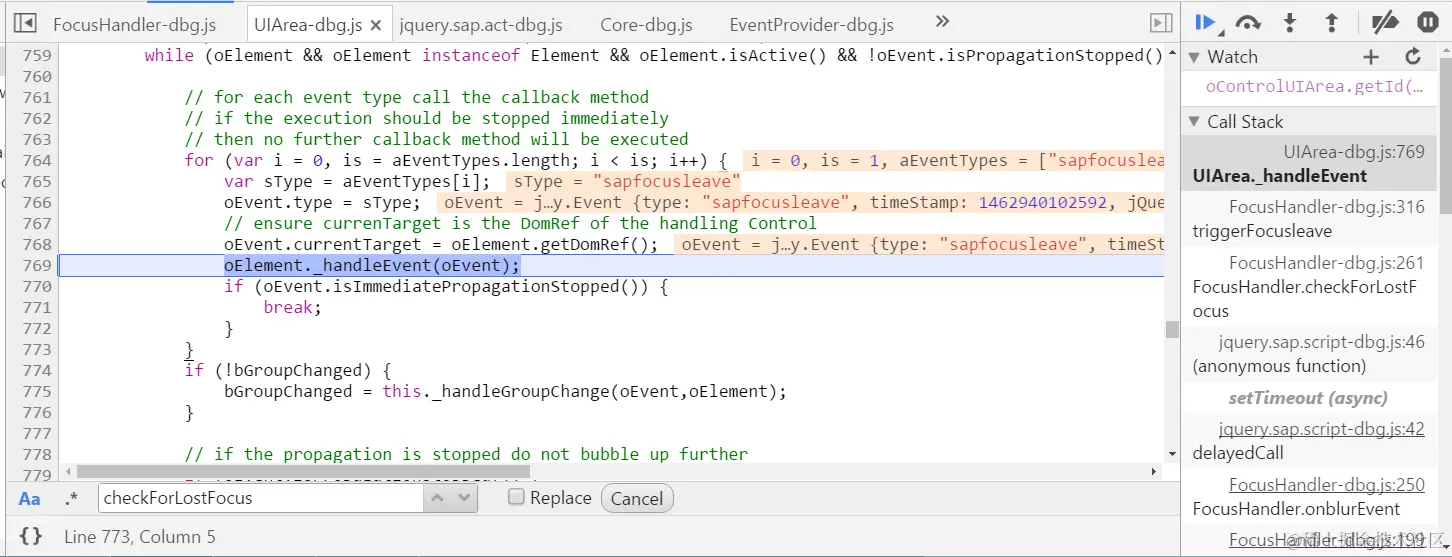
Task: Toggle regex search option
Action: pos(71,499)
